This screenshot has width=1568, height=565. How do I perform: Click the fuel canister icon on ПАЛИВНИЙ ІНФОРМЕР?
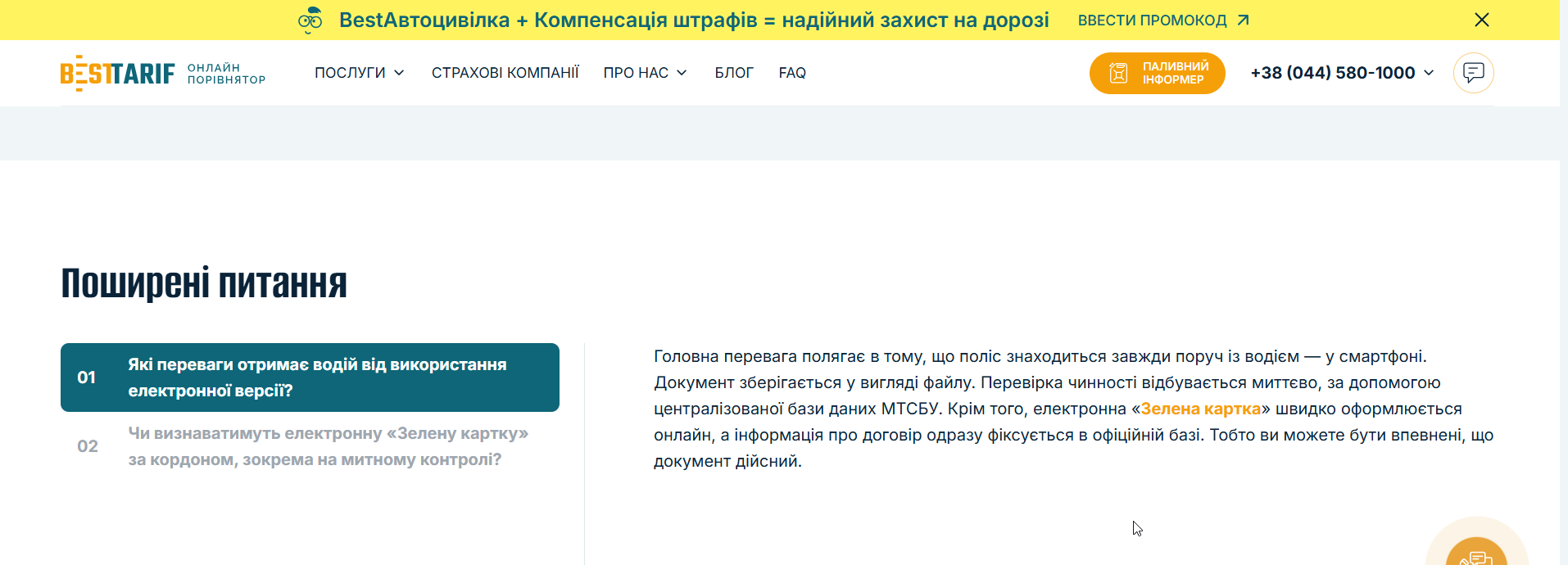(1118, 73)
